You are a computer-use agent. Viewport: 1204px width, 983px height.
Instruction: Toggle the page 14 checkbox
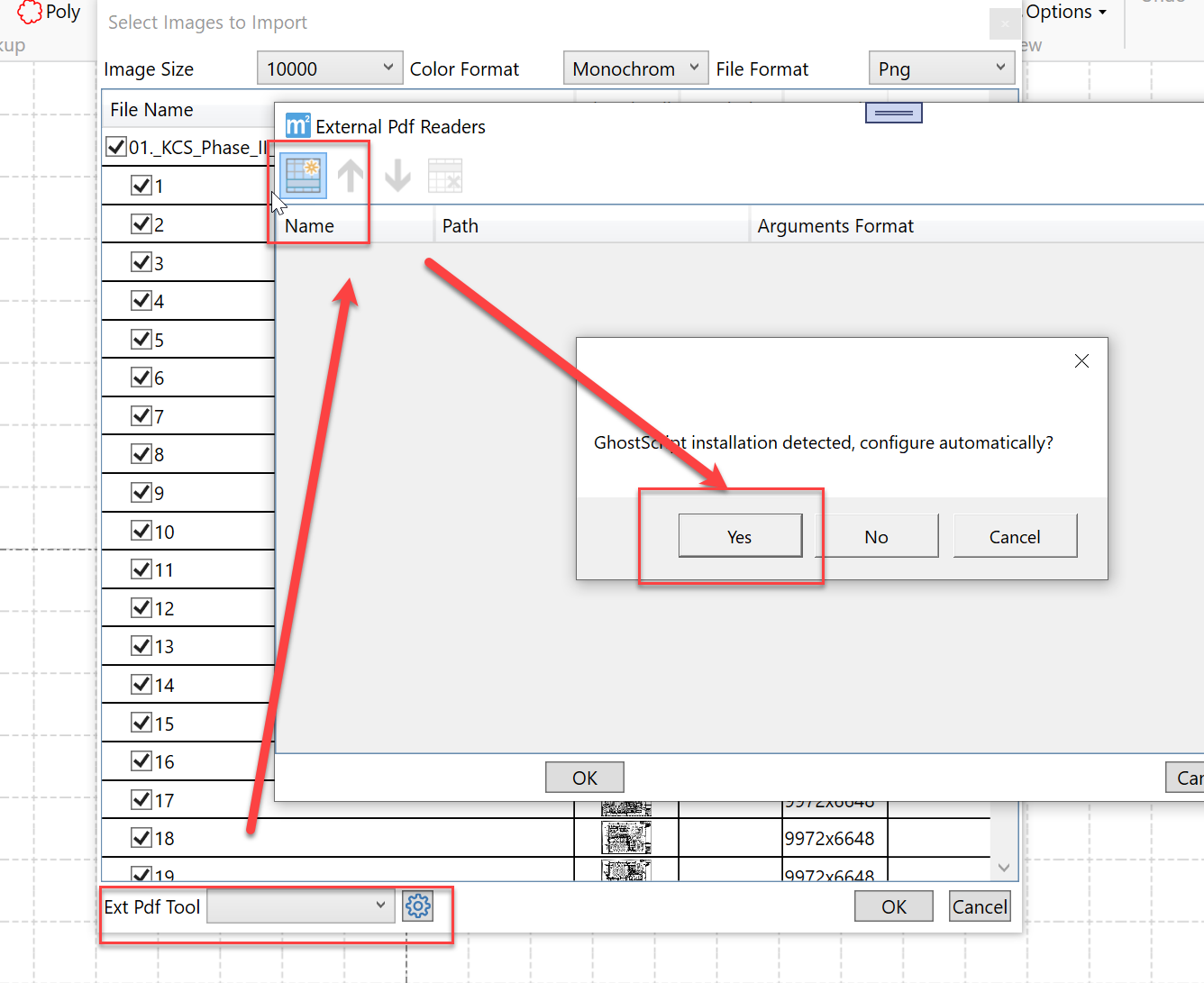(x=141, y=684)
